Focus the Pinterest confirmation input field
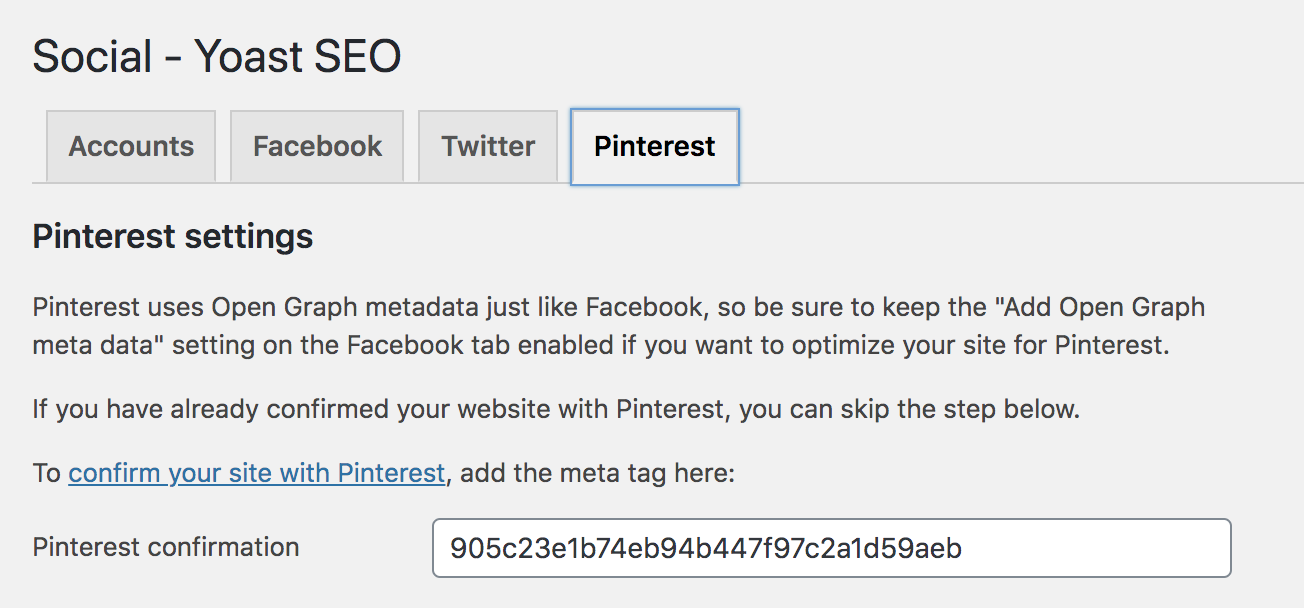Viewport: 1304px width, 608px height. [830, 548]
